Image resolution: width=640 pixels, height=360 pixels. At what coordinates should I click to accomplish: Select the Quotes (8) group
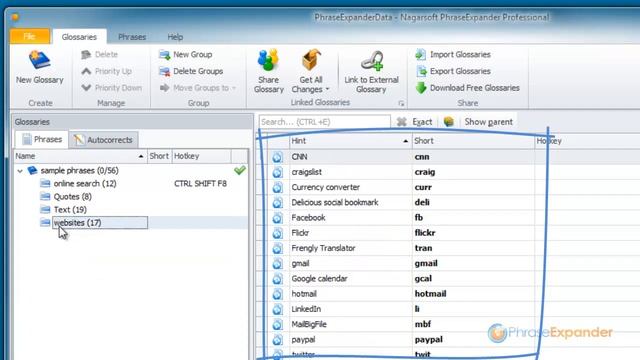coord(73,197)
